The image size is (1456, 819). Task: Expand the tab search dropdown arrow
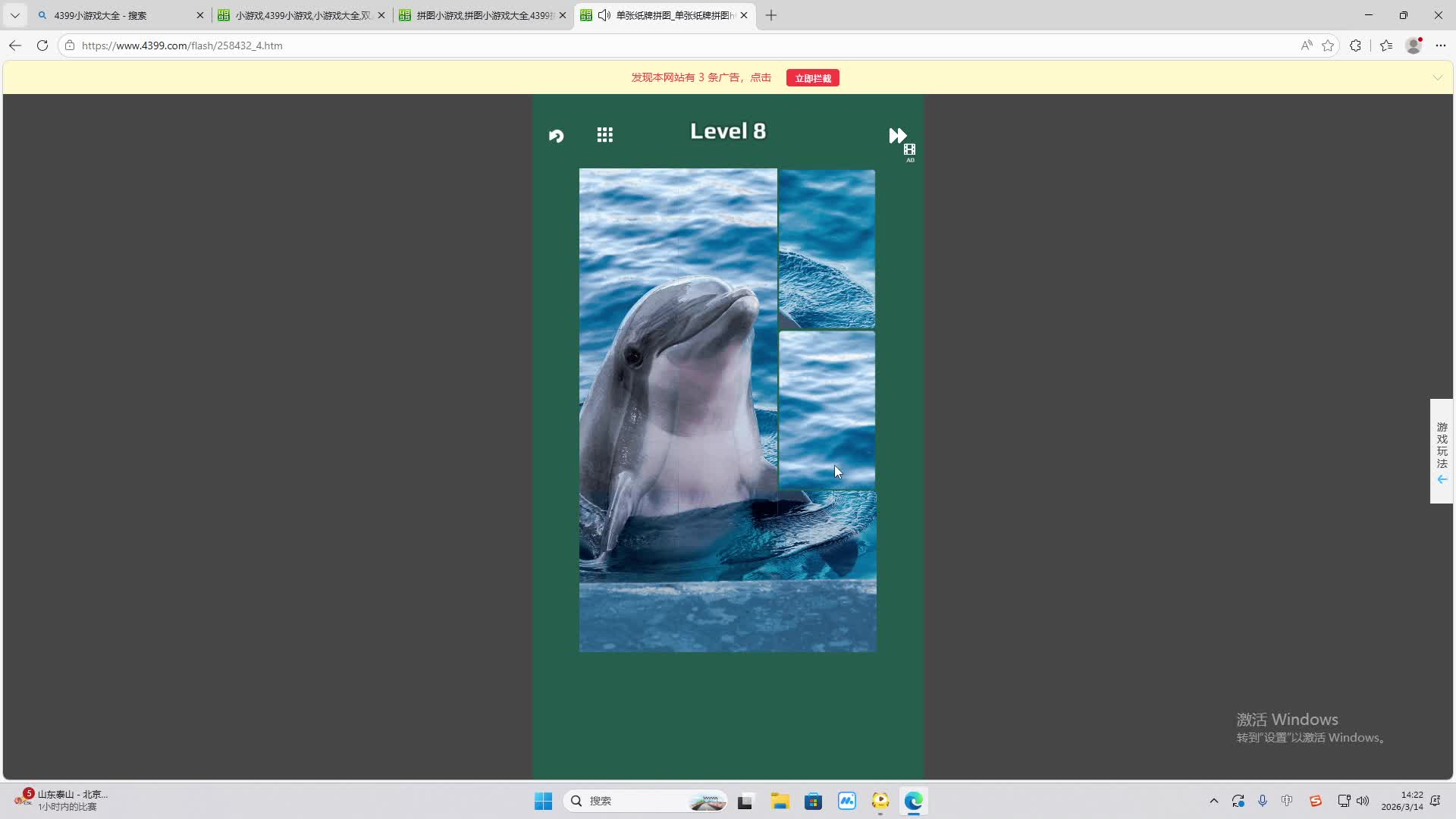[14, 15]
